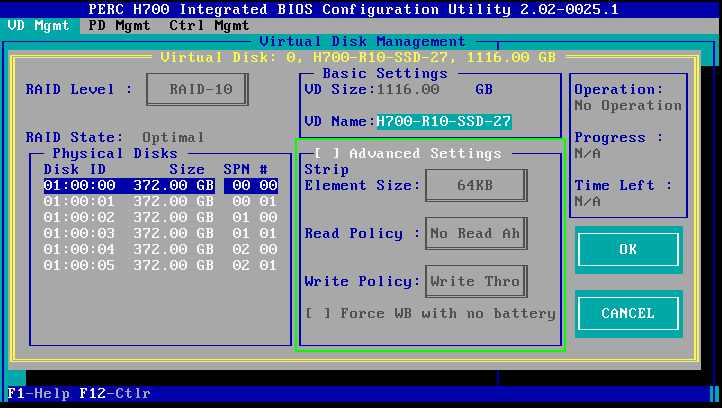Image resolution: width=722 pixels, height=408 pixels.
Task: Open the PD Mgmt tab
Action: point(119,25)
